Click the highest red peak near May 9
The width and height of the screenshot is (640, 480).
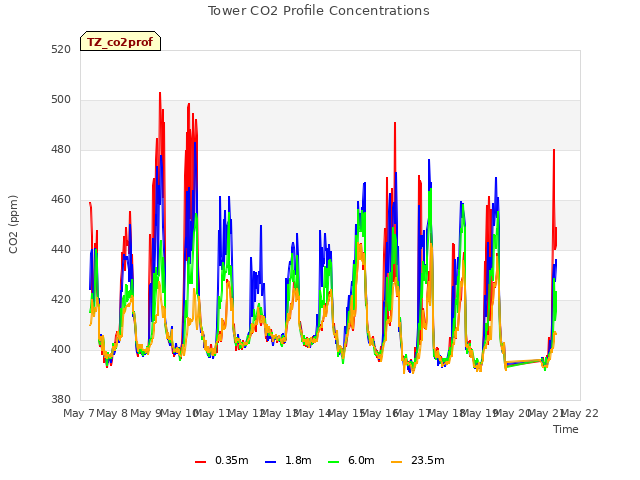coord(160,93)
